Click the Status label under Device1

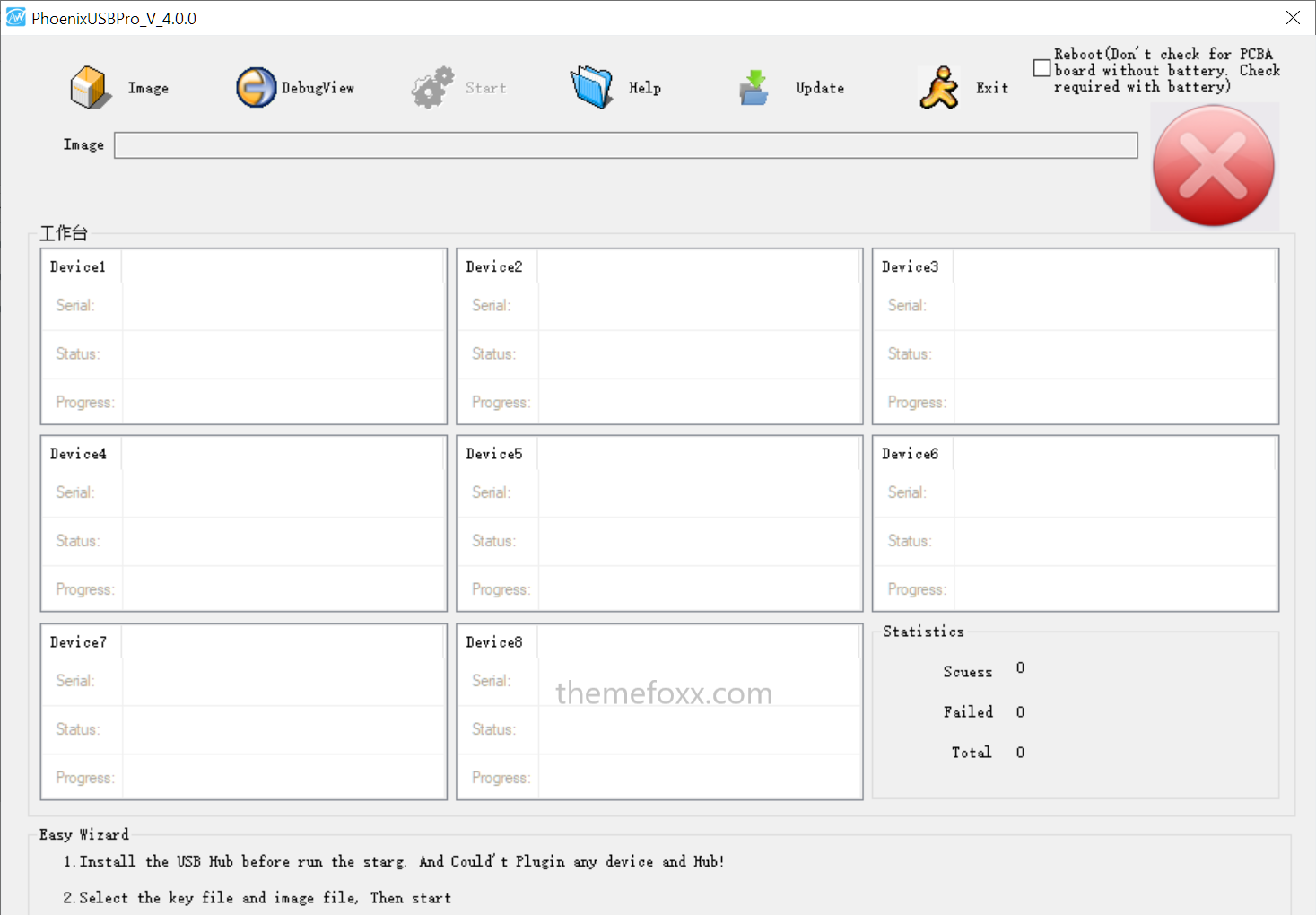tap(78, 354)
